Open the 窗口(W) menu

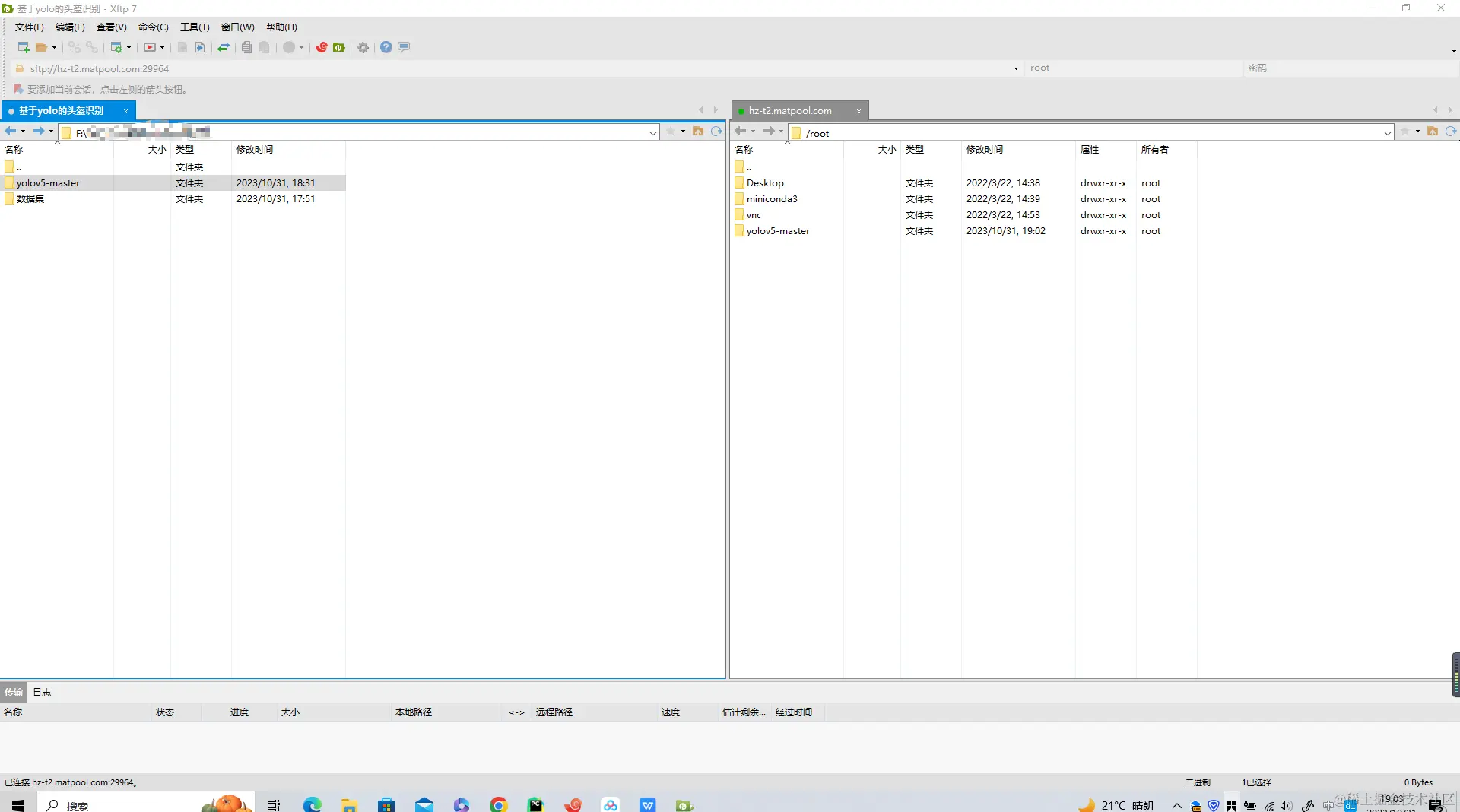coord(238,27)
